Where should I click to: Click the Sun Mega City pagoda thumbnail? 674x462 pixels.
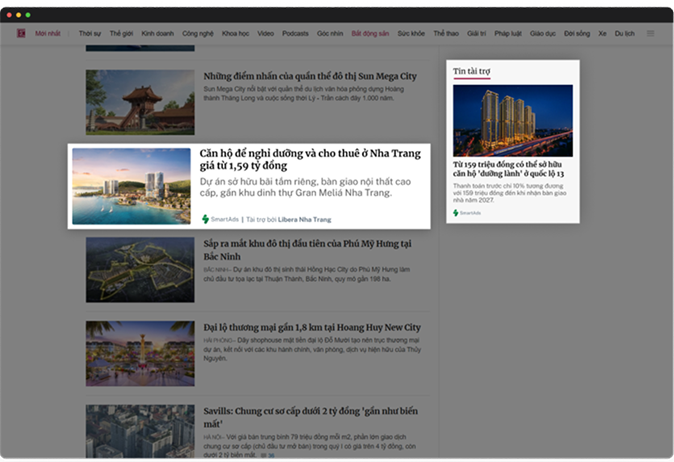coord(140,102)
